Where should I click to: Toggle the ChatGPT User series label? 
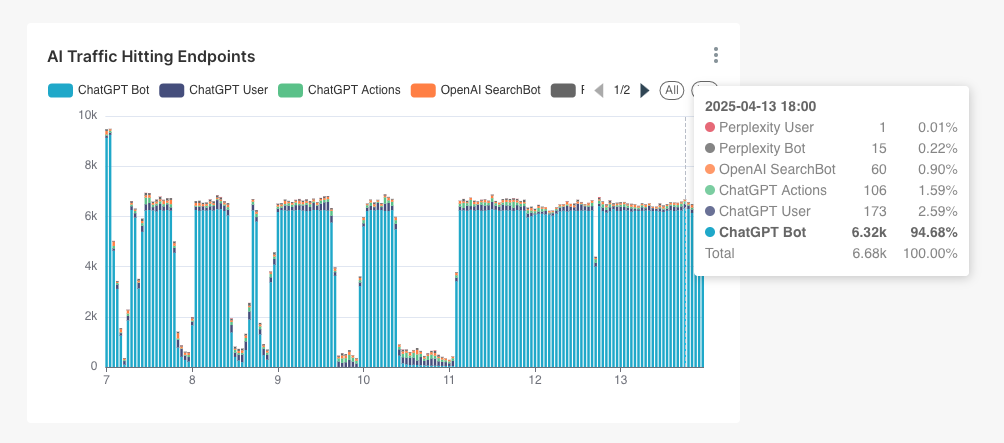pyautogui.click(x=228, y=90)
